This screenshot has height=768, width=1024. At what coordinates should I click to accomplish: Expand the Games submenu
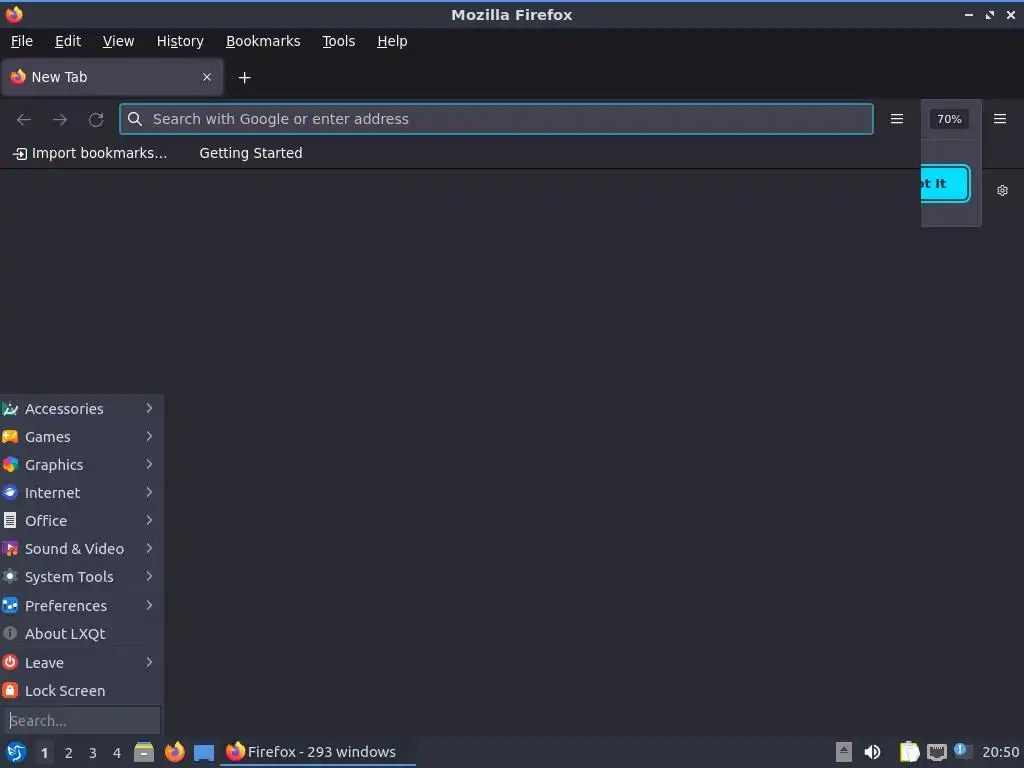(82, 437)
